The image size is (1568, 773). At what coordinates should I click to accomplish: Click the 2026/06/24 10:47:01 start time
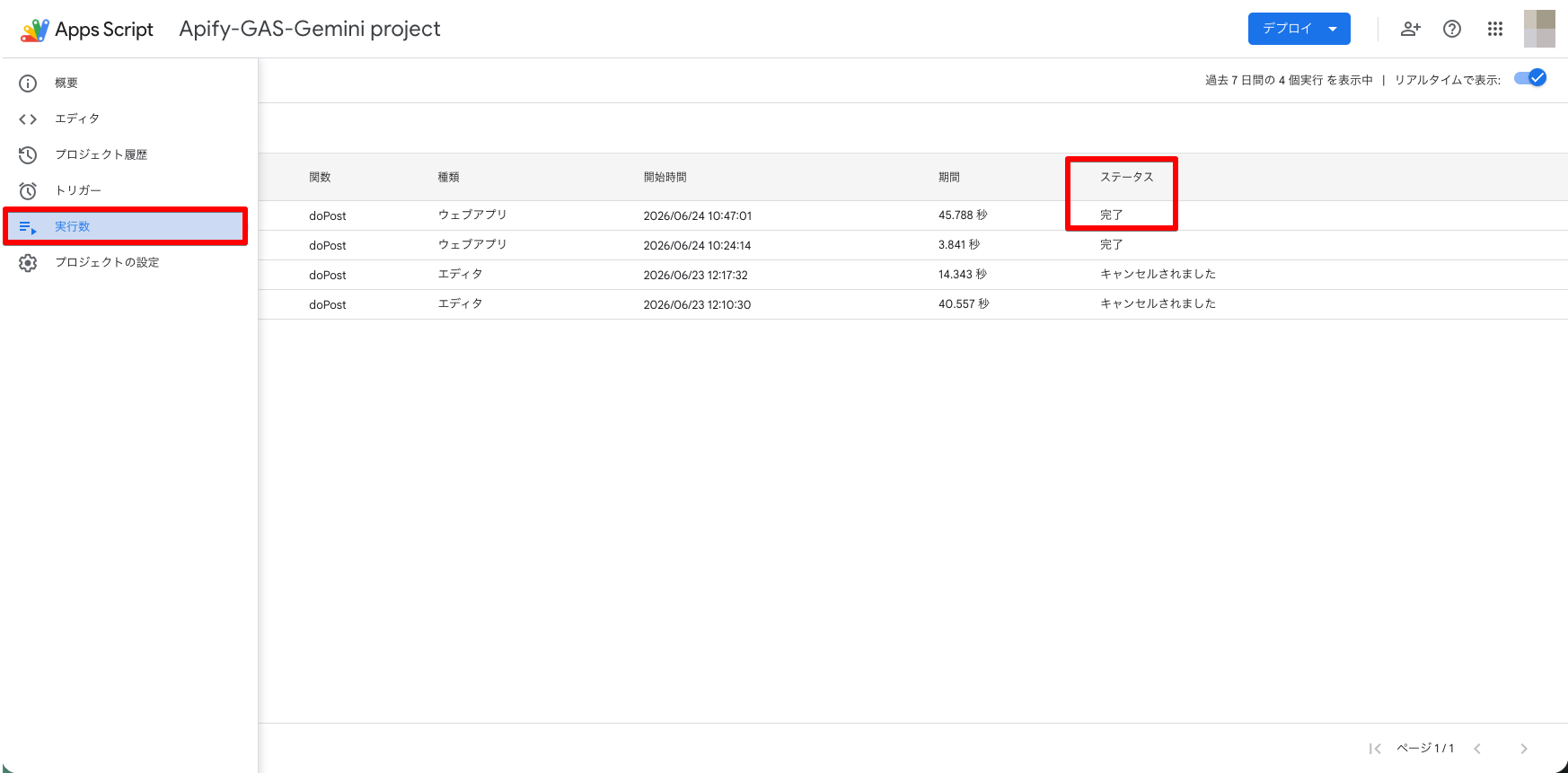click(698, 215)
